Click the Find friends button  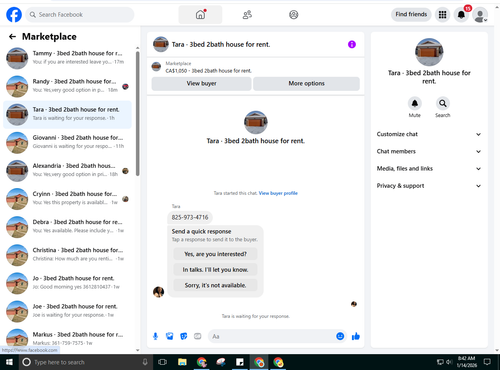click(411, 14)
